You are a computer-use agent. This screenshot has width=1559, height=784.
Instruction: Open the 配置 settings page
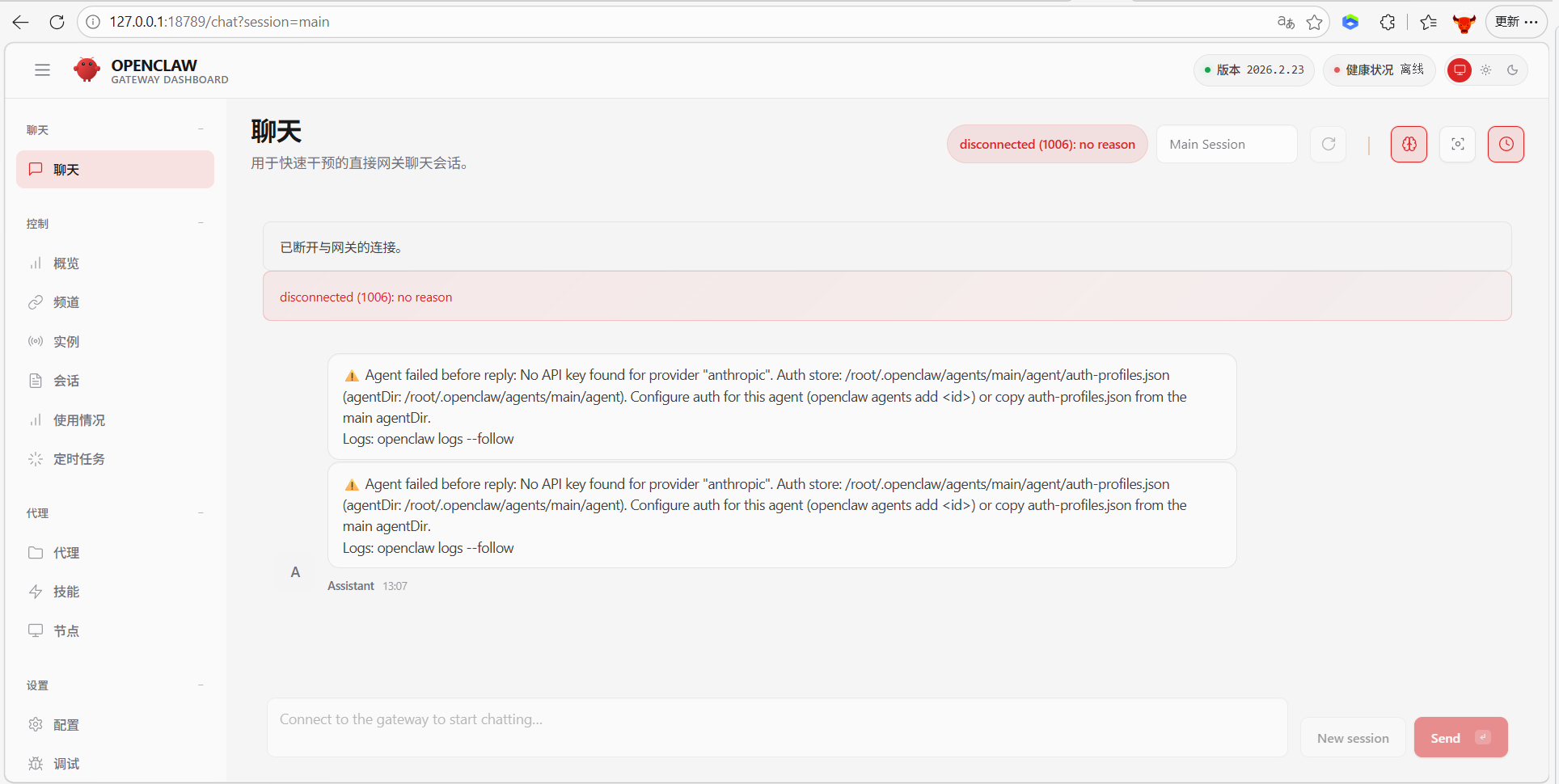[x=66, y=725]
